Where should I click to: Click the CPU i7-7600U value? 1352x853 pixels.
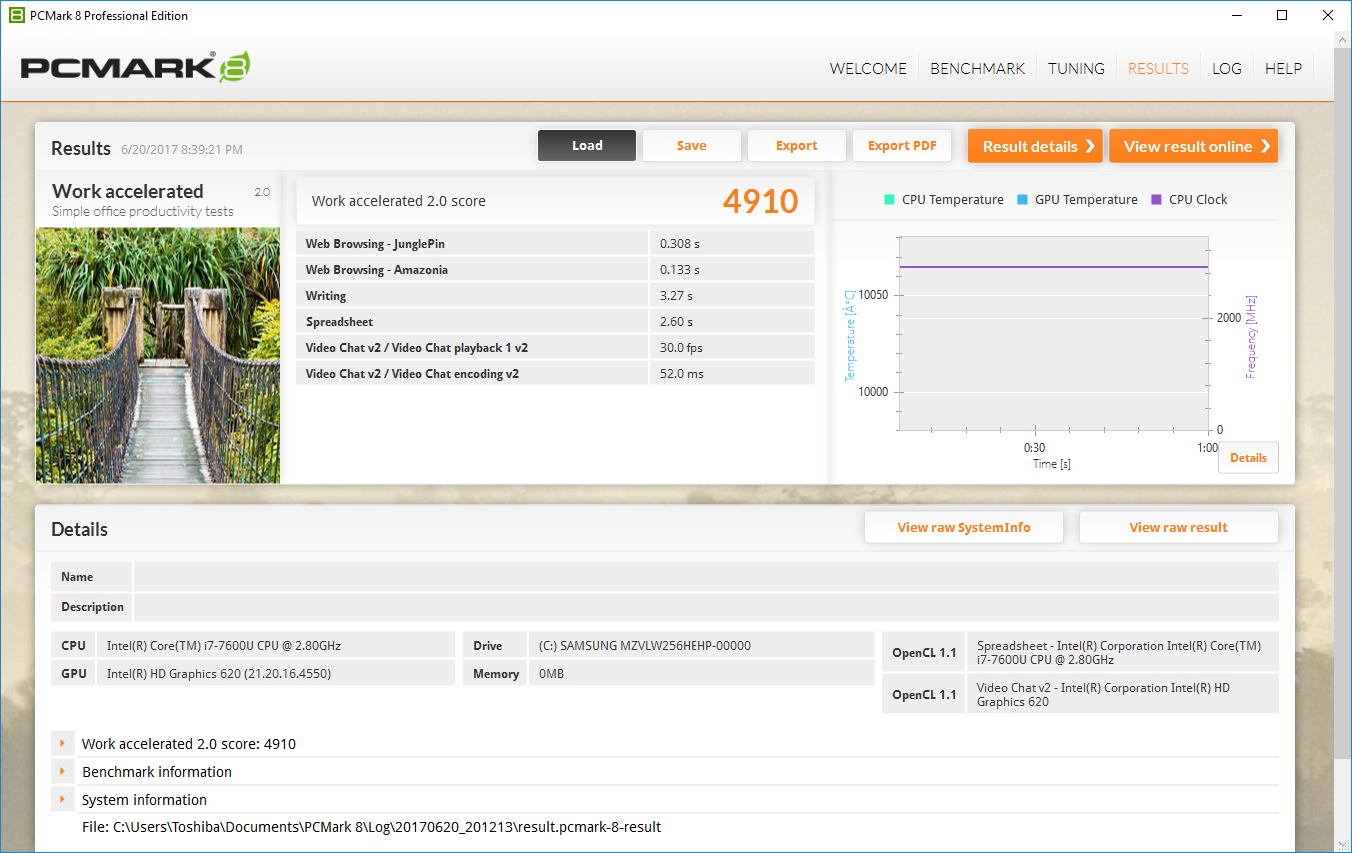[x=224, y=646]
